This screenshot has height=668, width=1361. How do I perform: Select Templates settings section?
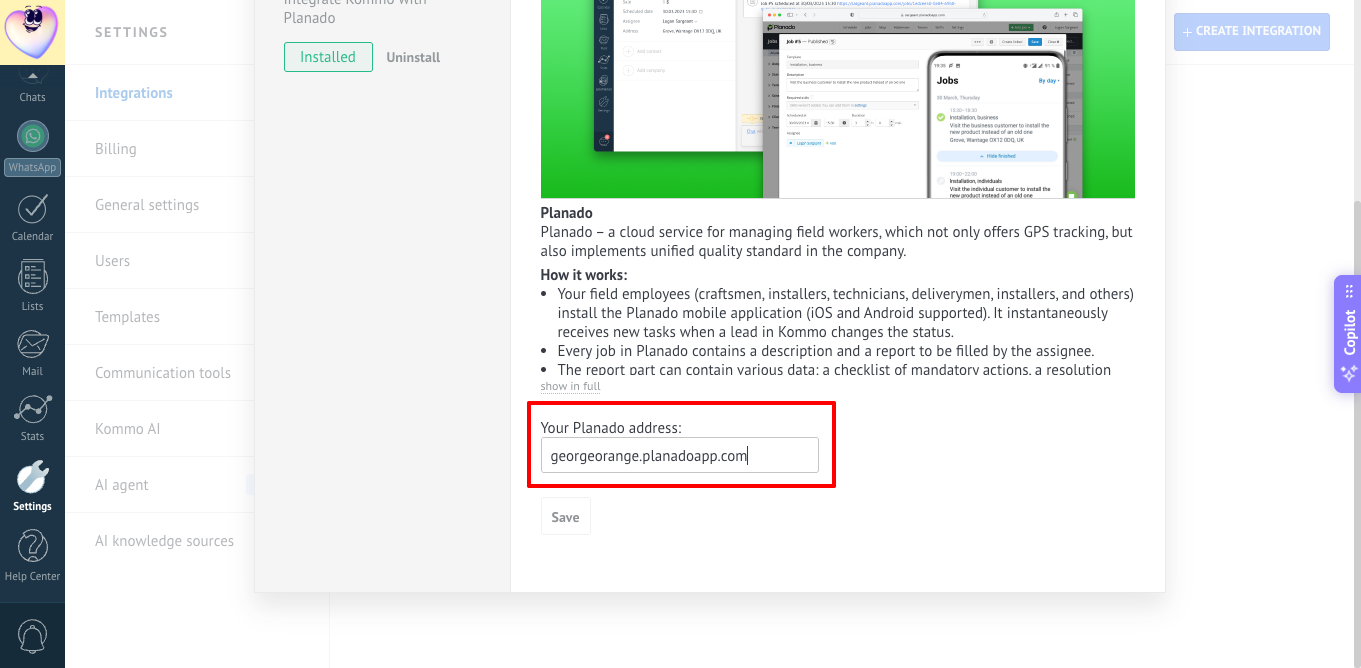[127, 317]
